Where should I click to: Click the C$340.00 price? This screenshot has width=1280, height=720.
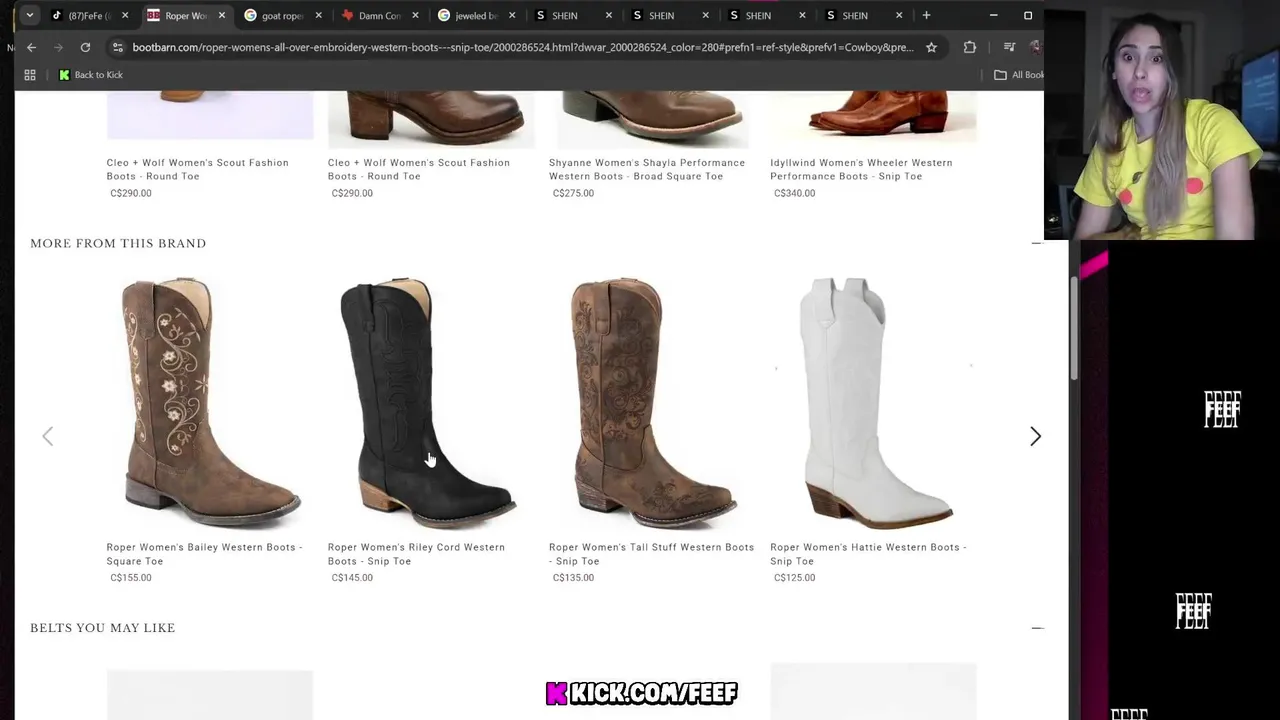coord(794,193)
